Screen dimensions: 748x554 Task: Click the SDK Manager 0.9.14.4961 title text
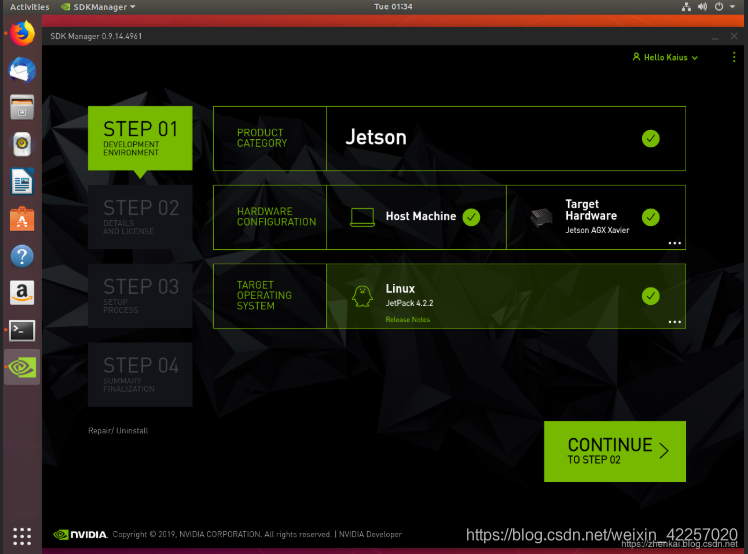[96, 36]
